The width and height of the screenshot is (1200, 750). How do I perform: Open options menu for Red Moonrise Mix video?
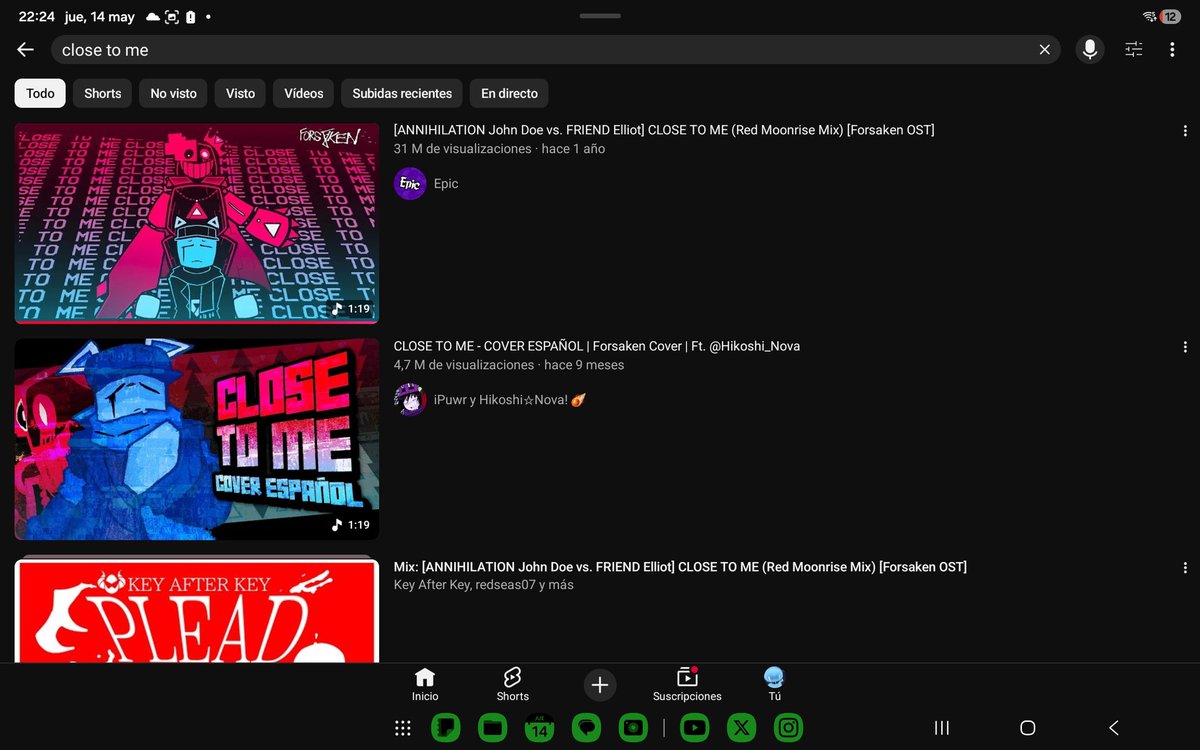tap(1185, 131)
